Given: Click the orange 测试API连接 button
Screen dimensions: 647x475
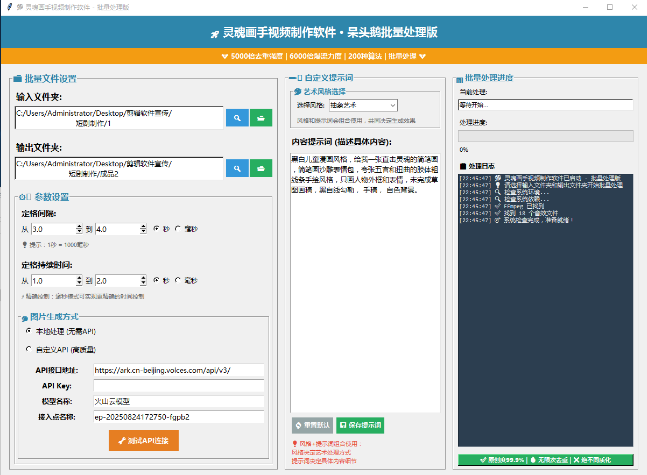Looking at the screenshot, I should point(143,439).
